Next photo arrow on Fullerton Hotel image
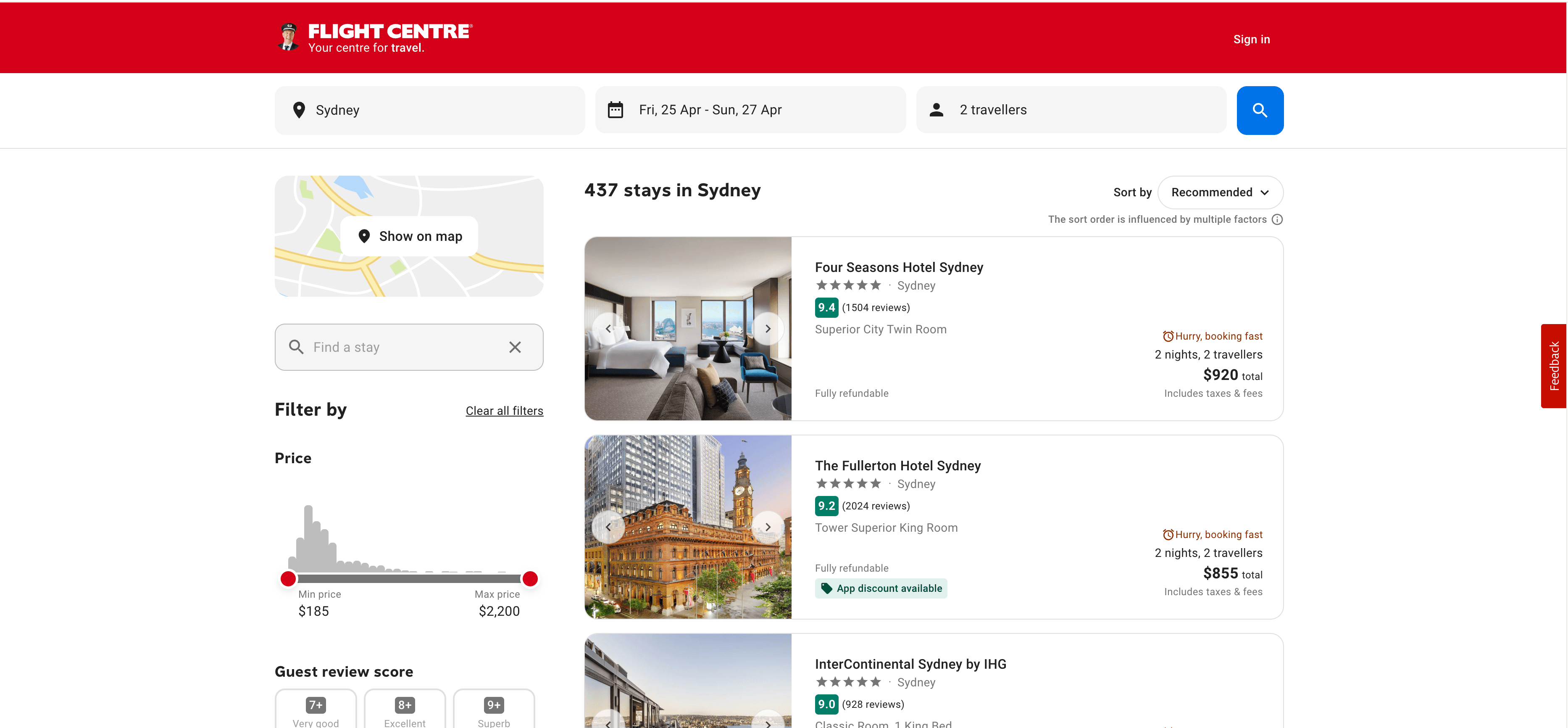This screenshot has height=728, width=1568. (x=768, y=527)
